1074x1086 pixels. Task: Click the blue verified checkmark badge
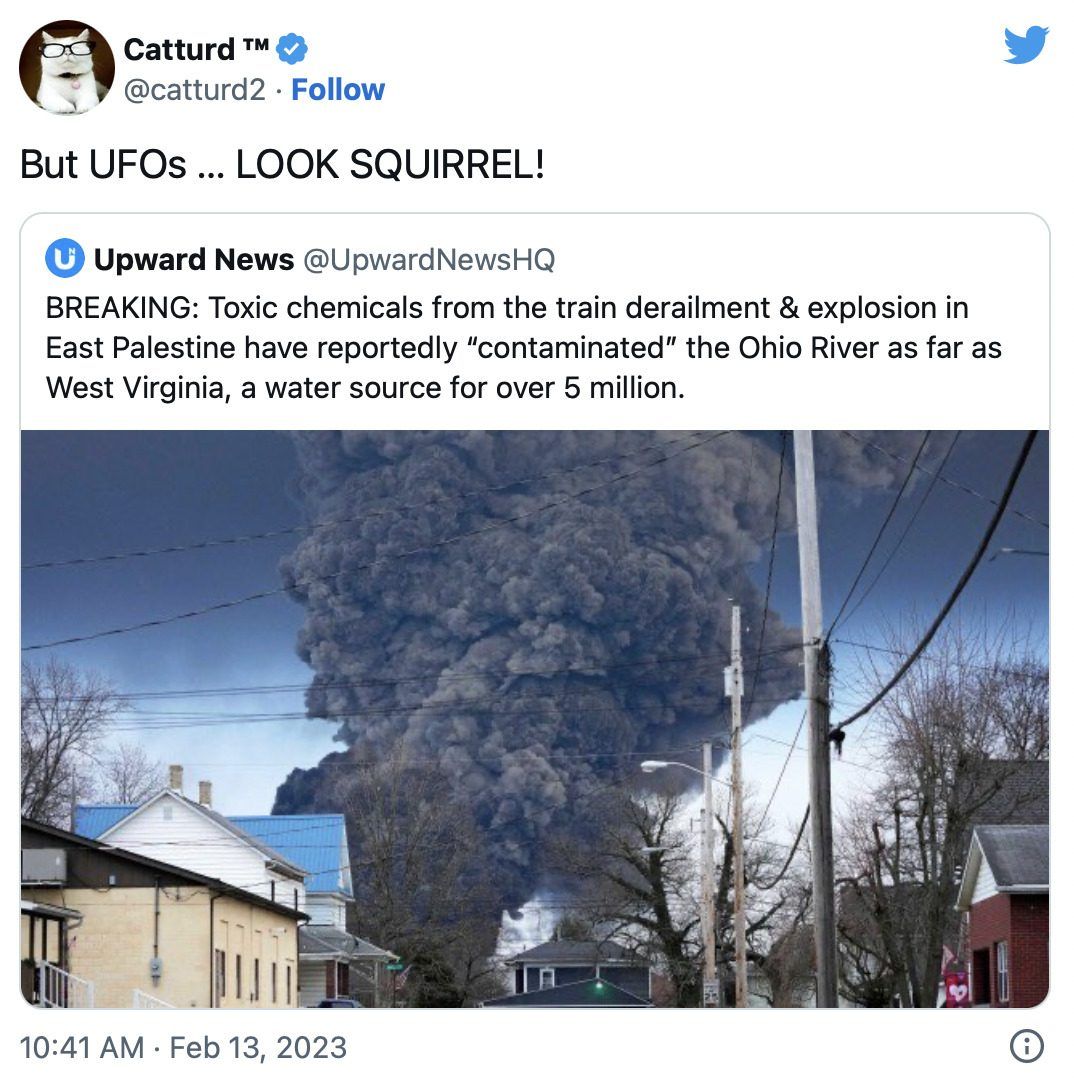pyautogui.click(x=292, y=48)
